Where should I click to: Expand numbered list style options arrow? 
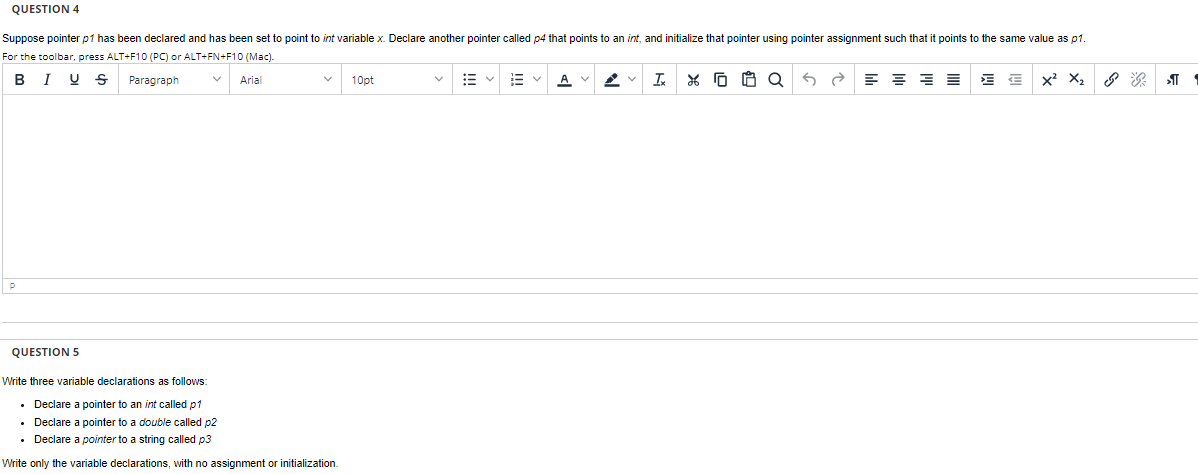tap(536, 80)
